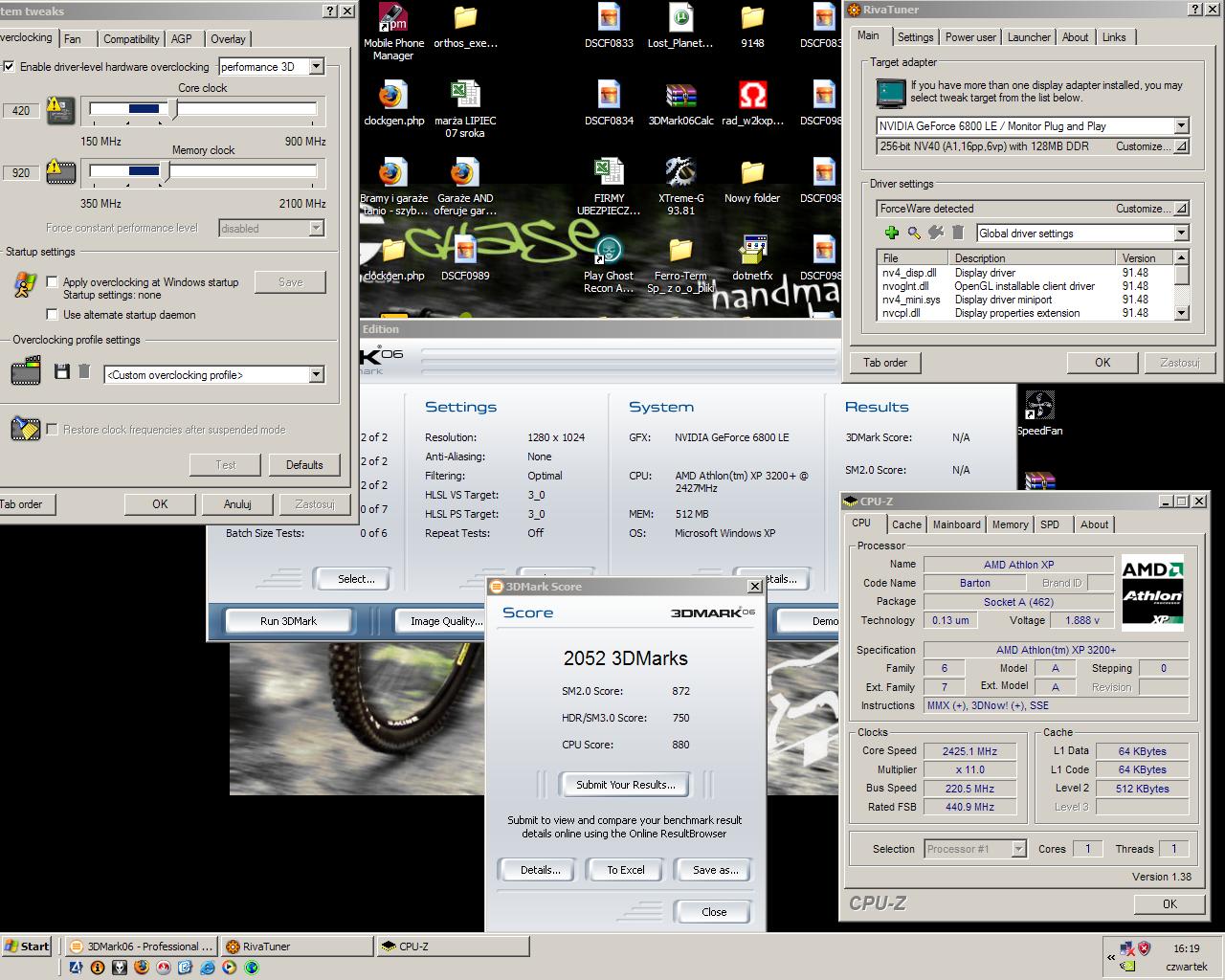Image resolution: width=1225 pixels, height=980 pixels.
Task: Click the Defaults button in system tweaks
Action: [x=304, y=465]
